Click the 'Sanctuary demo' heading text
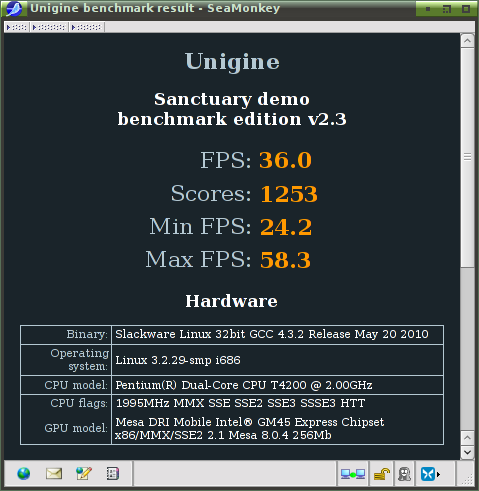Viewport: 479px width, 491px height. tap(232, 99)
